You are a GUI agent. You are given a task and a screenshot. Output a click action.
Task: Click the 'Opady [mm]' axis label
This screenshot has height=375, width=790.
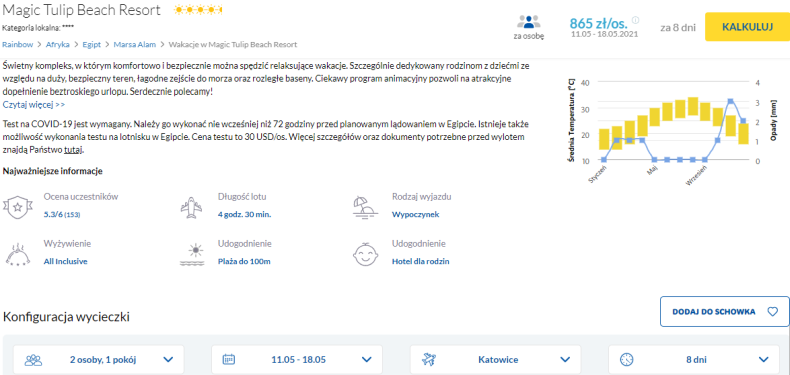[x=773, y=119]
